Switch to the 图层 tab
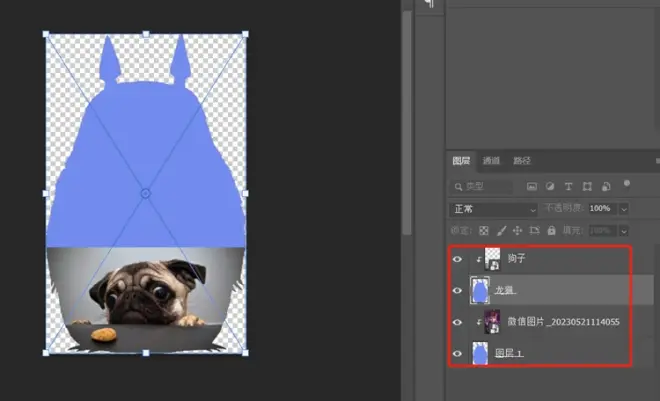This screenshot has height=401, width=660. [x=461, y=161]
